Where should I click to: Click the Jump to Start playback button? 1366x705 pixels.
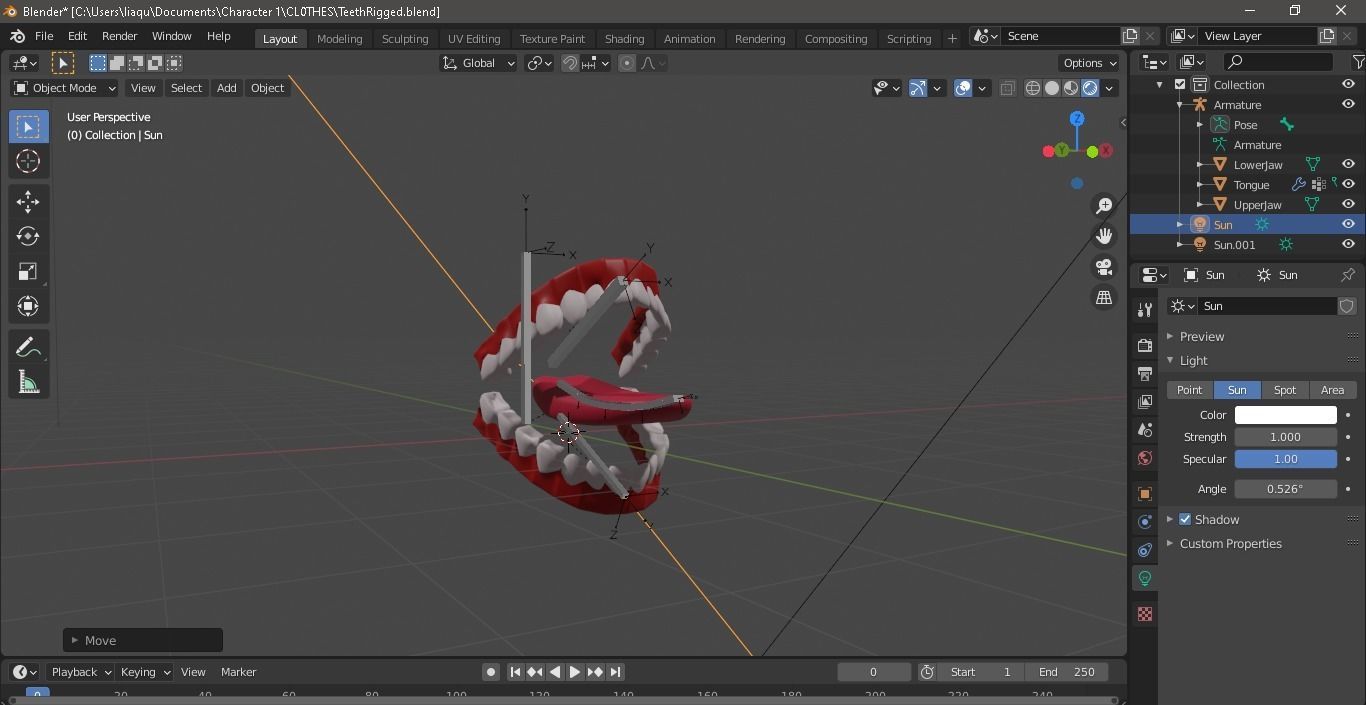514,672
